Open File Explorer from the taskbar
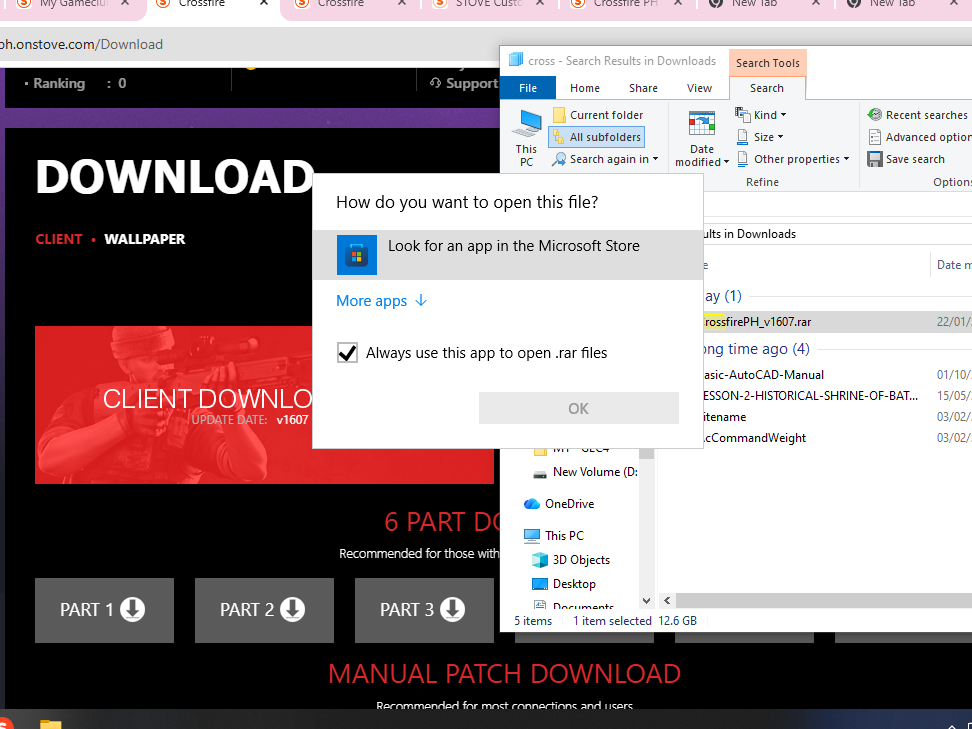This screenshot has height=729, width=972. tap(50, 722)
